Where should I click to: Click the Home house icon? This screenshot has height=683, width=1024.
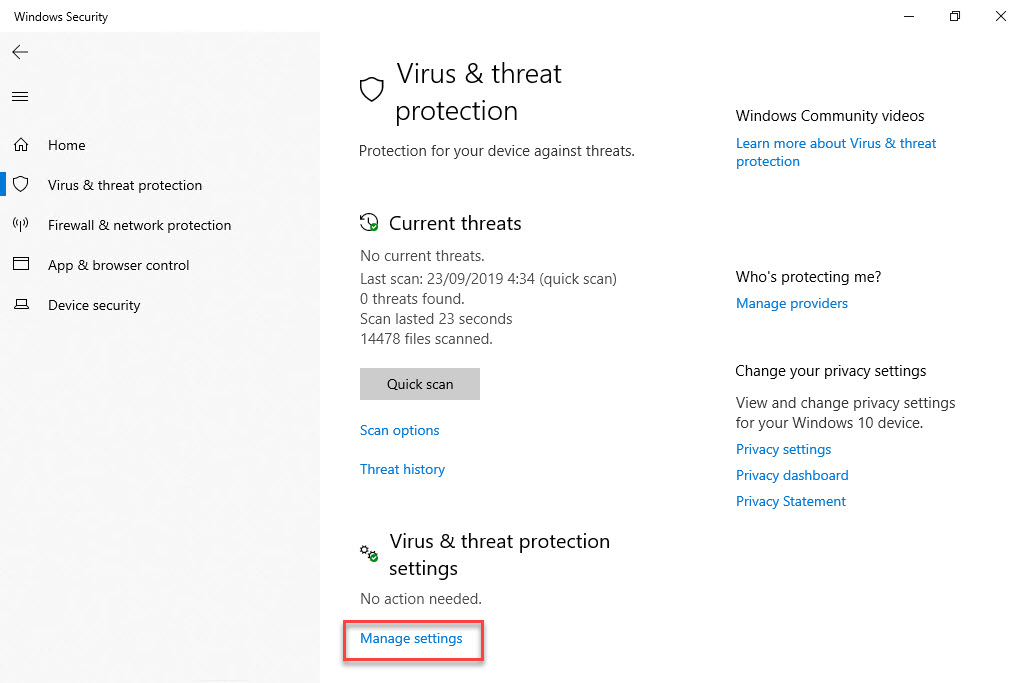(20, 145)
